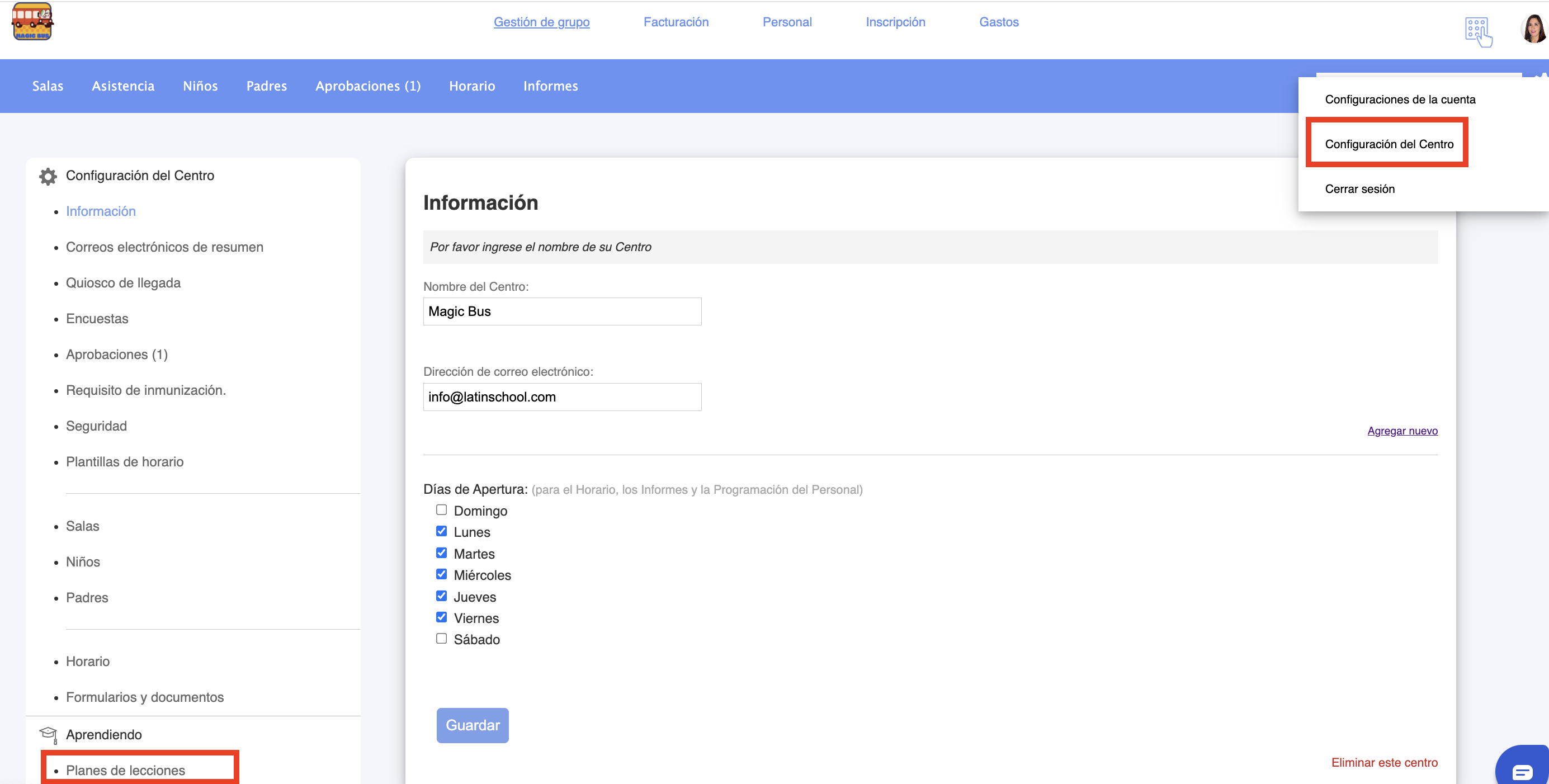Enable the Domingo checkbox
Image resolution: width=1549 pixels, height=784 pixels.
tap(441, 510)
